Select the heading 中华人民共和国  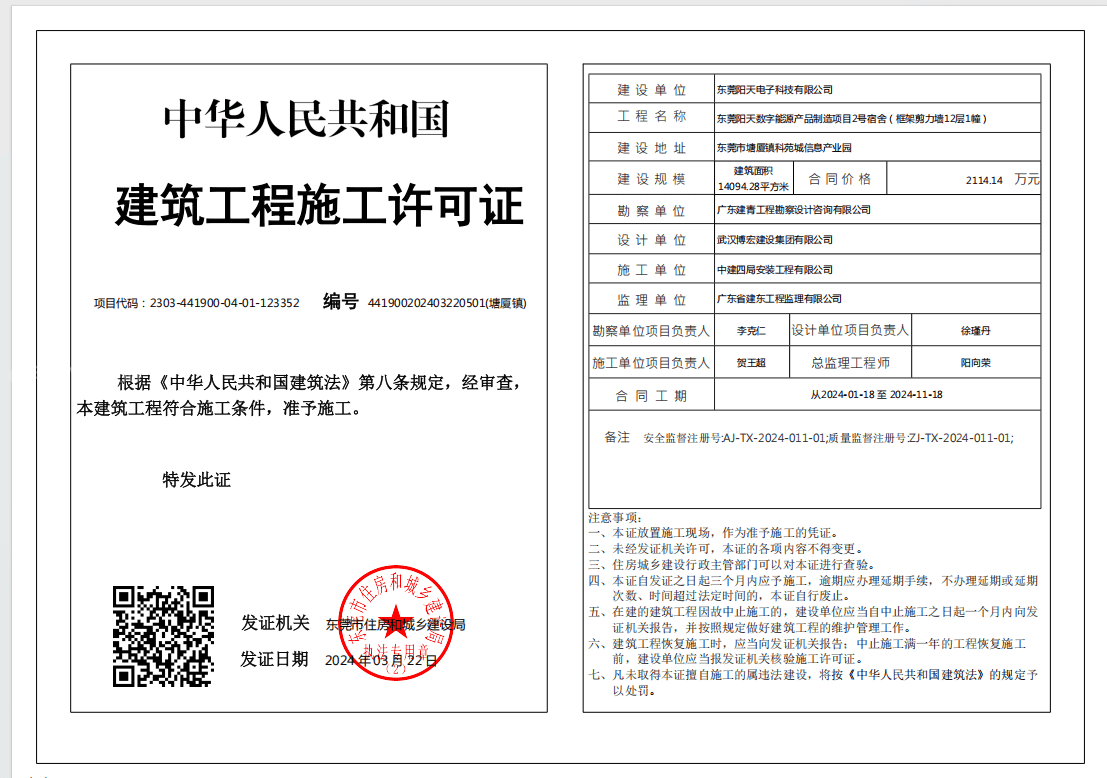pos(306,120)
